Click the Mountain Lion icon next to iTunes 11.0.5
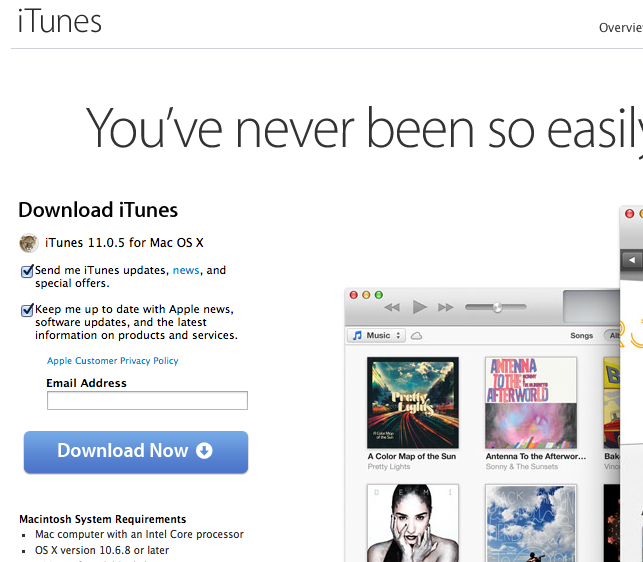This screenshot has height=562, width=643. pos(29,243)
